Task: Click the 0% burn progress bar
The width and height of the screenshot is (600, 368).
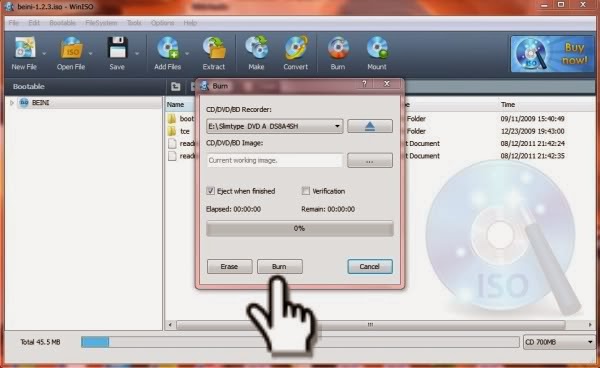Action: [300, 228]
